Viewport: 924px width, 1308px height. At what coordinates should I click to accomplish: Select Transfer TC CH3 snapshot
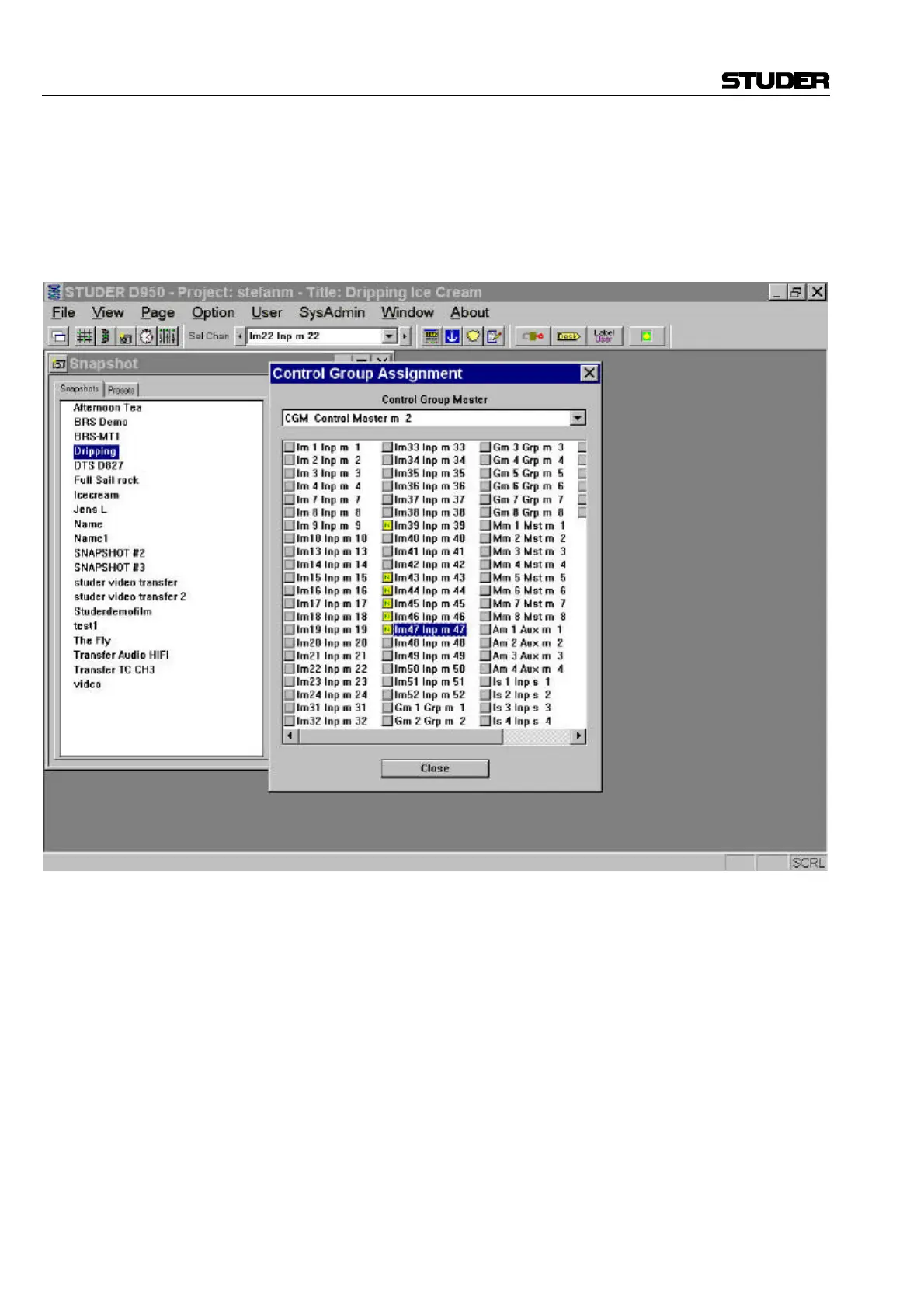(113, 670)
